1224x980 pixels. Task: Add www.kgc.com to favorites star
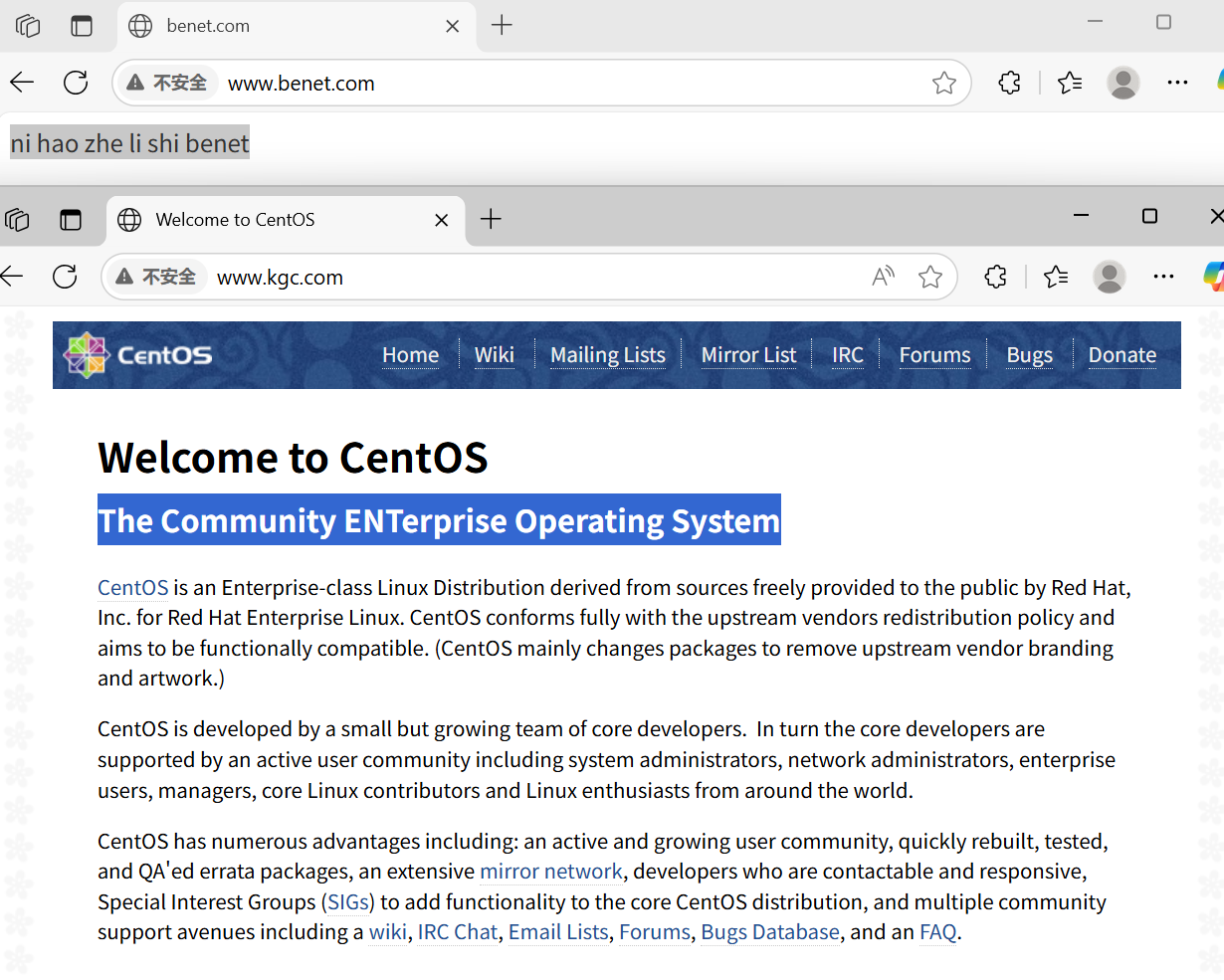point(930,277)
